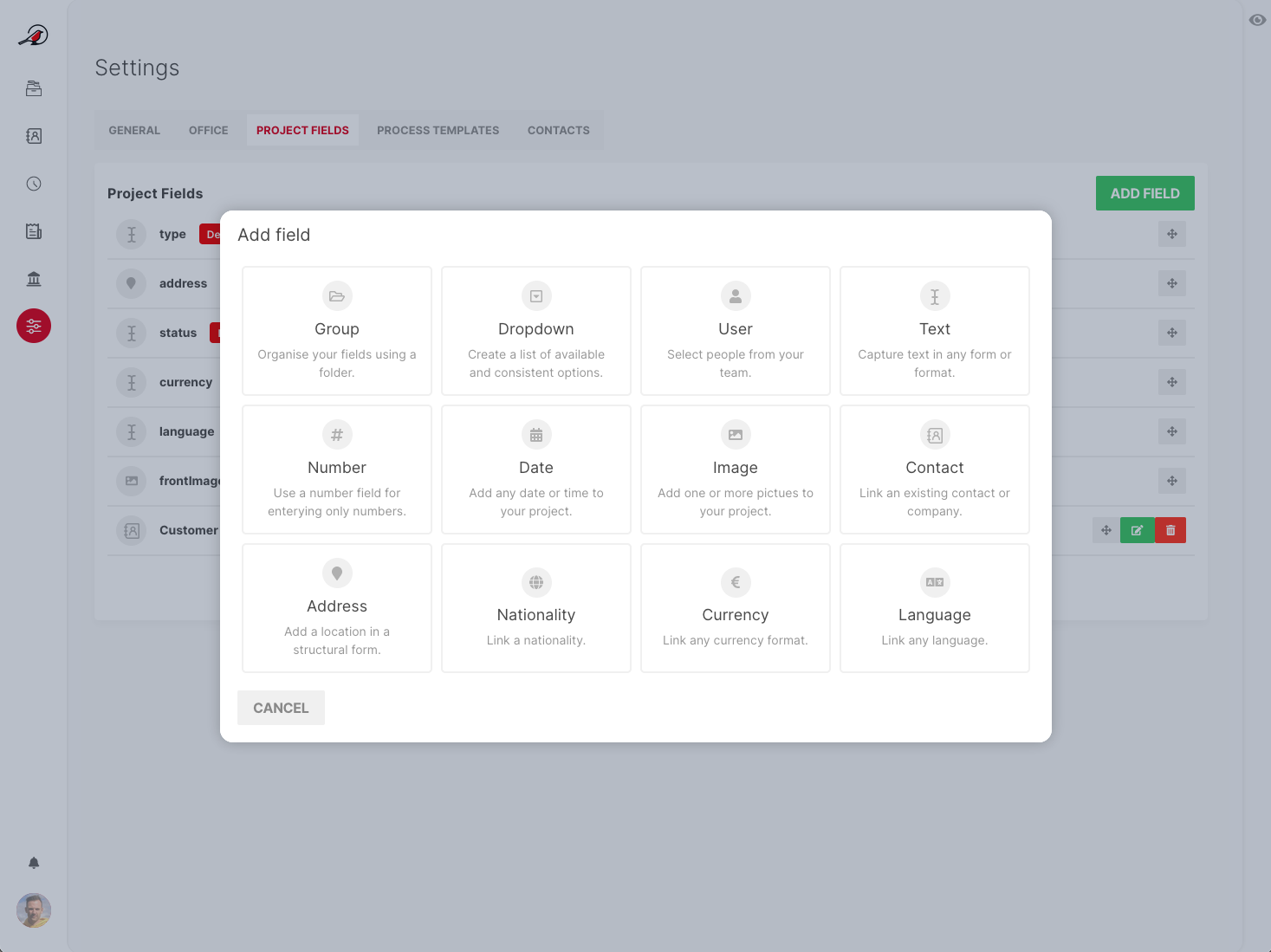Open user profile avatar at bottom left
The image size is (1271, 952).
34,910
